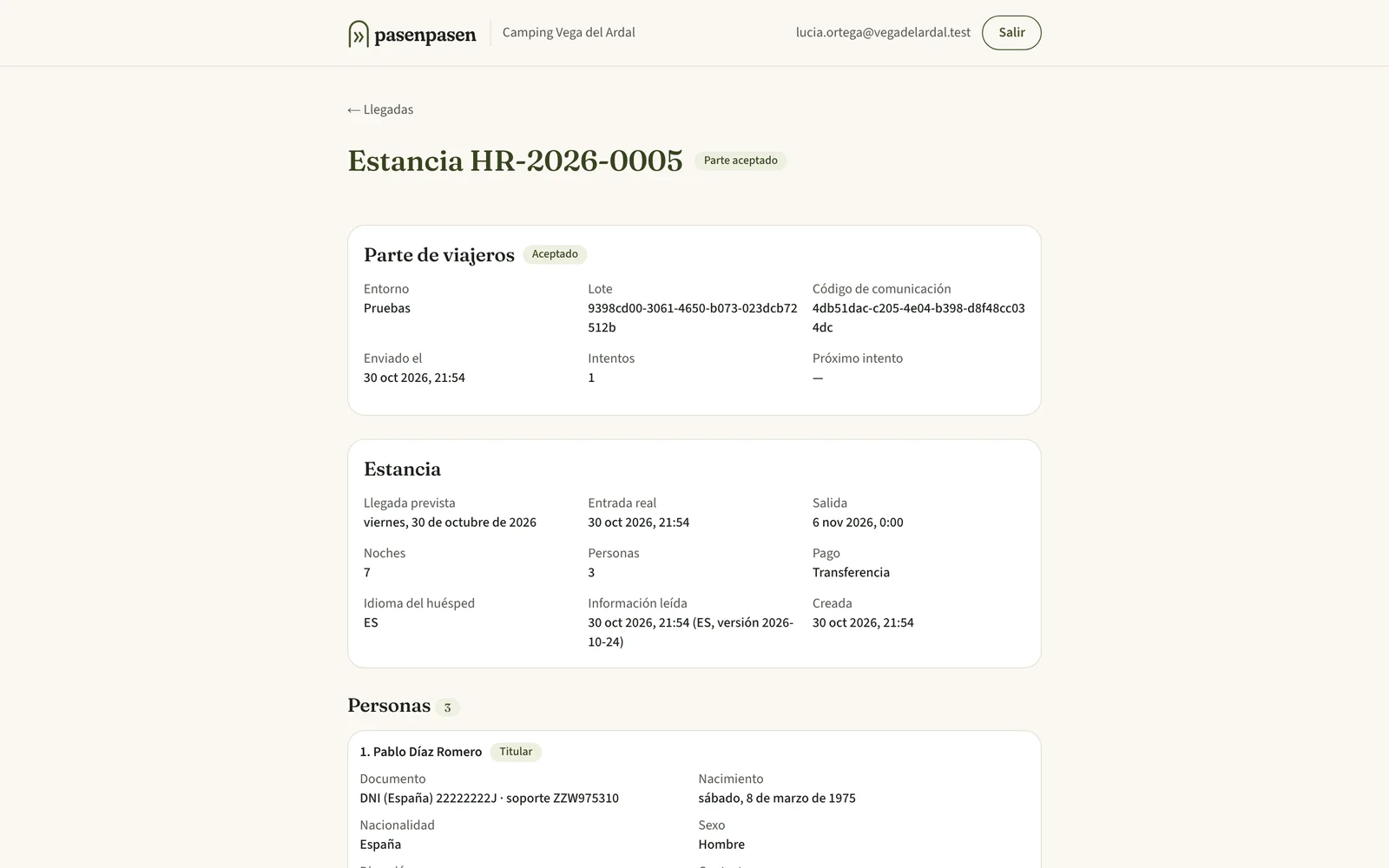
Task: Select the Lote identifier value 9398cd00-3061-4650-b073-023dcb72512b
Action: [x=692, y=318]
